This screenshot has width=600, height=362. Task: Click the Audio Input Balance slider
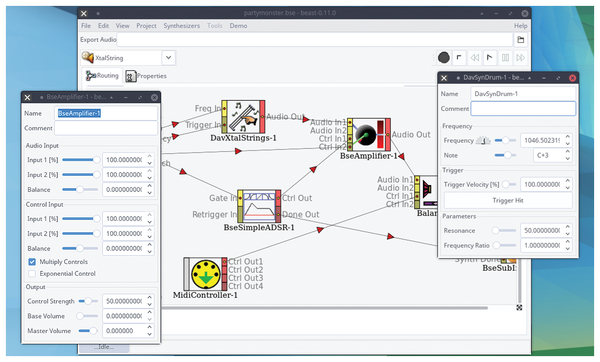pyautogui.click(x=80, y=189)
